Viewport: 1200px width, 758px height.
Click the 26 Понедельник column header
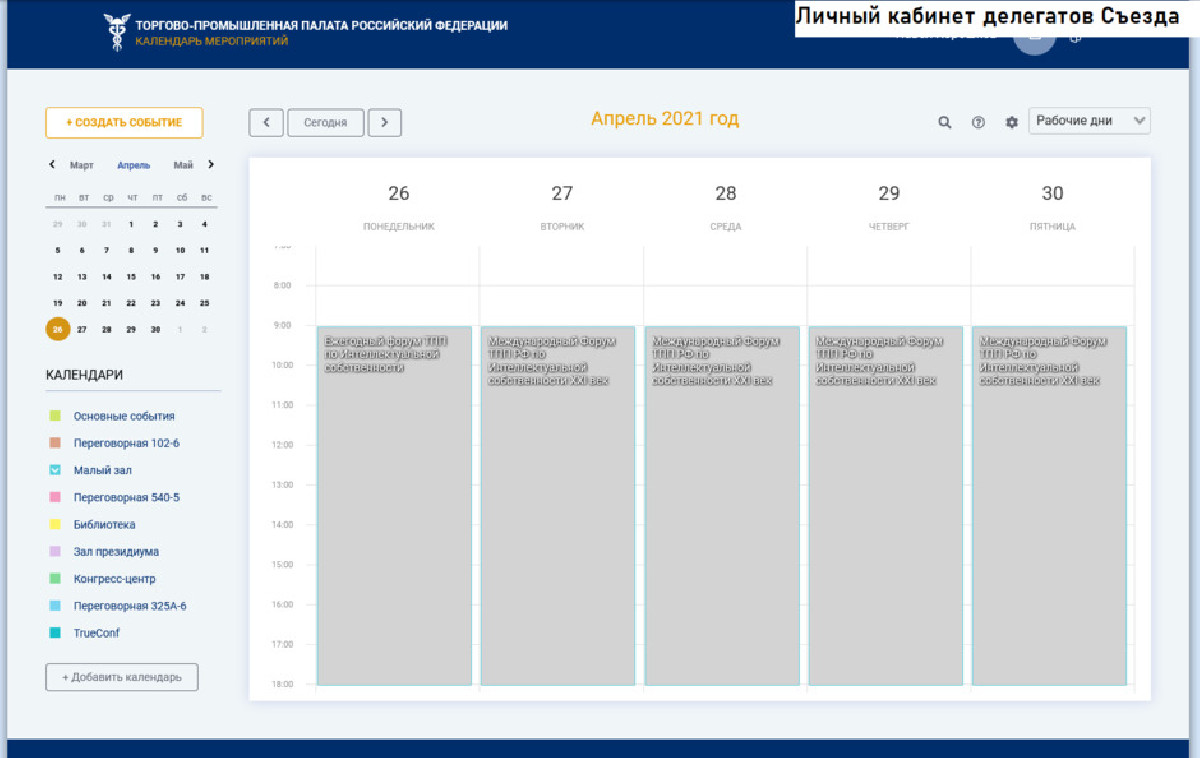(399, 207)
